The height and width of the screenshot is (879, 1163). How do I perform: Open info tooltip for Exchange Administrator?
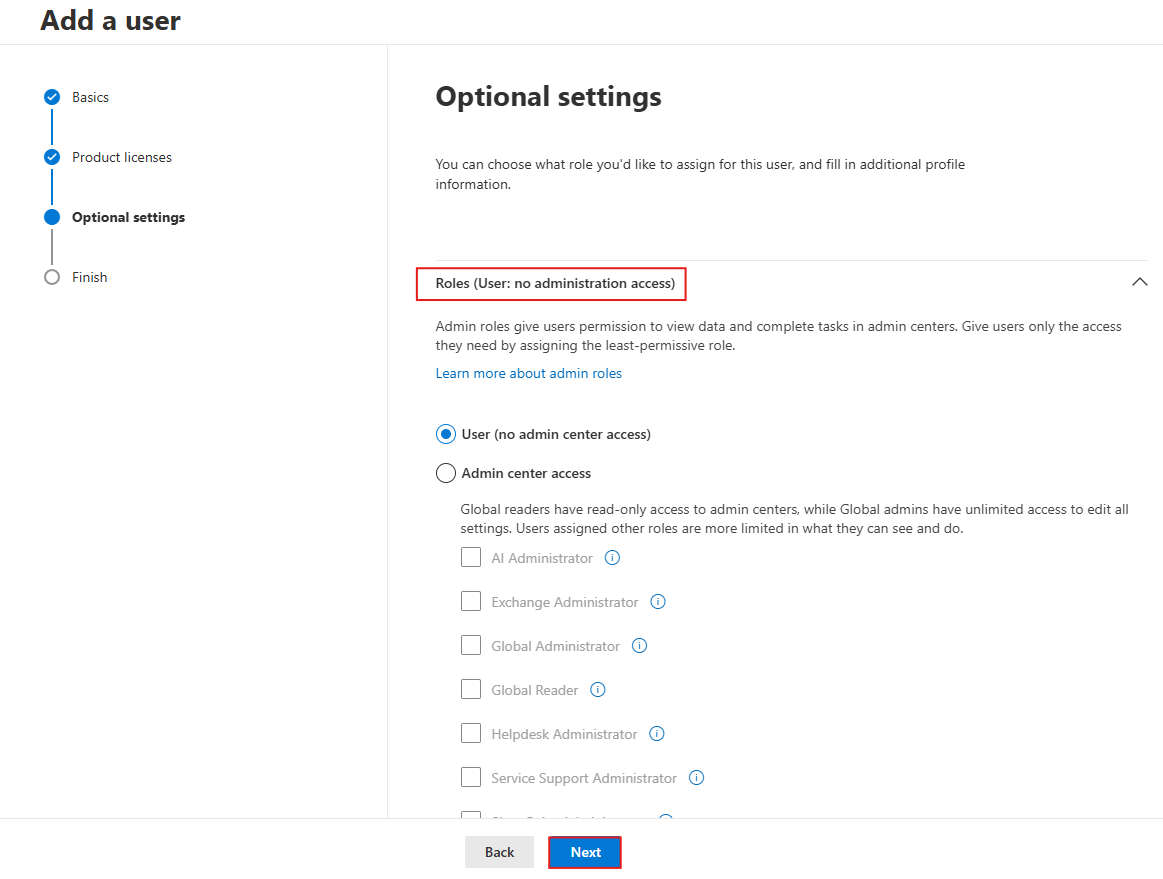[x=658, y=602]
